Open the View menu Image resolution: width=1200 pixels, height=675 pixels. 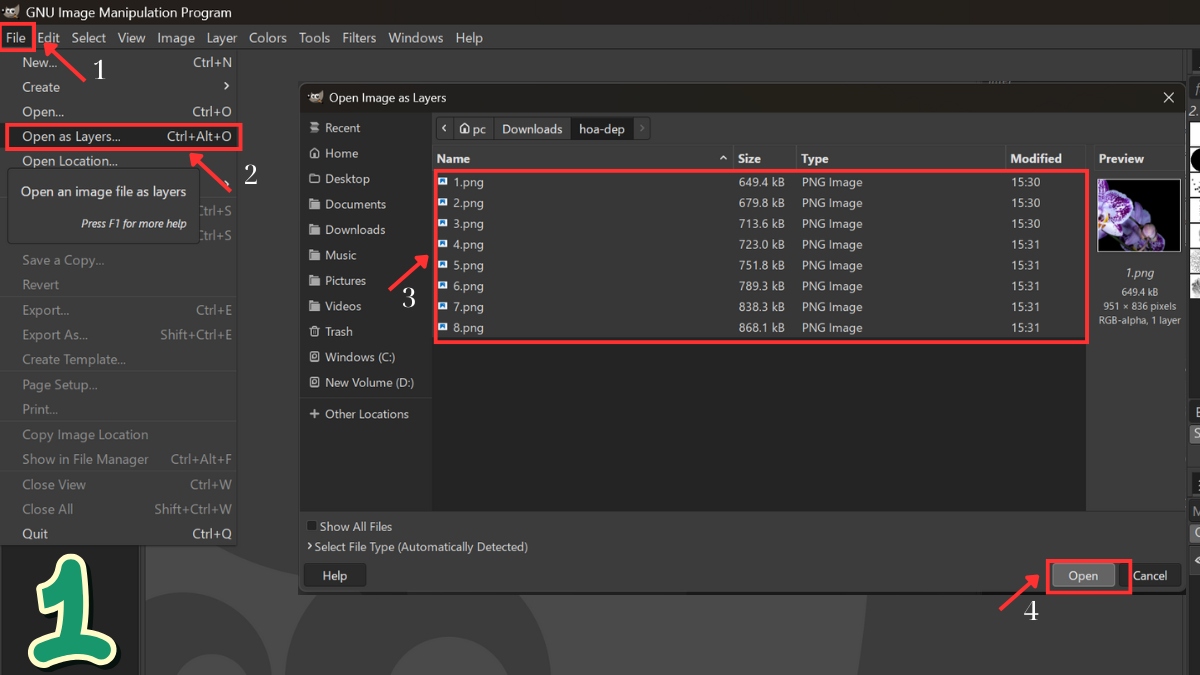tap(132, 38)
